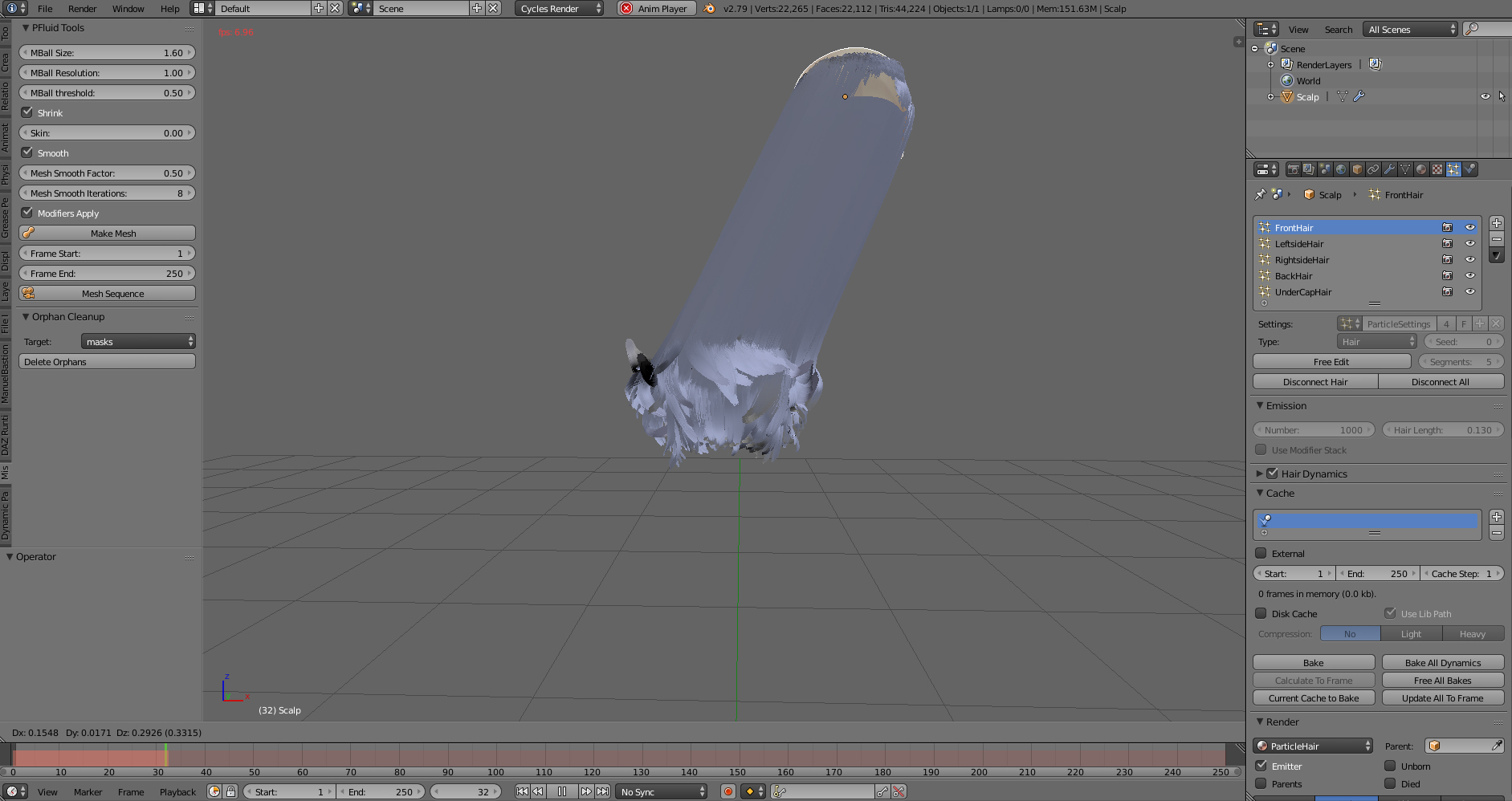This screenshot has width=1512, height=801.
Task: Click the MBall Size value slider
Action: [x=108, y=52]
